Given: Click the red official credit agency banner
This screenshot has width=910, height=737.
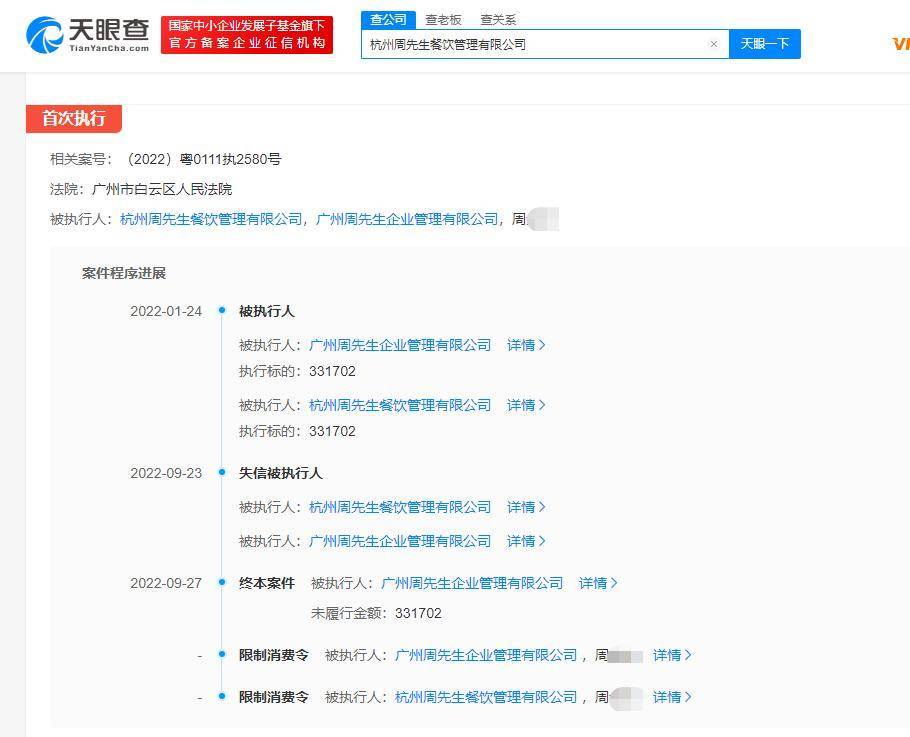Looking at the screenshot, I should tap(247, 35).
